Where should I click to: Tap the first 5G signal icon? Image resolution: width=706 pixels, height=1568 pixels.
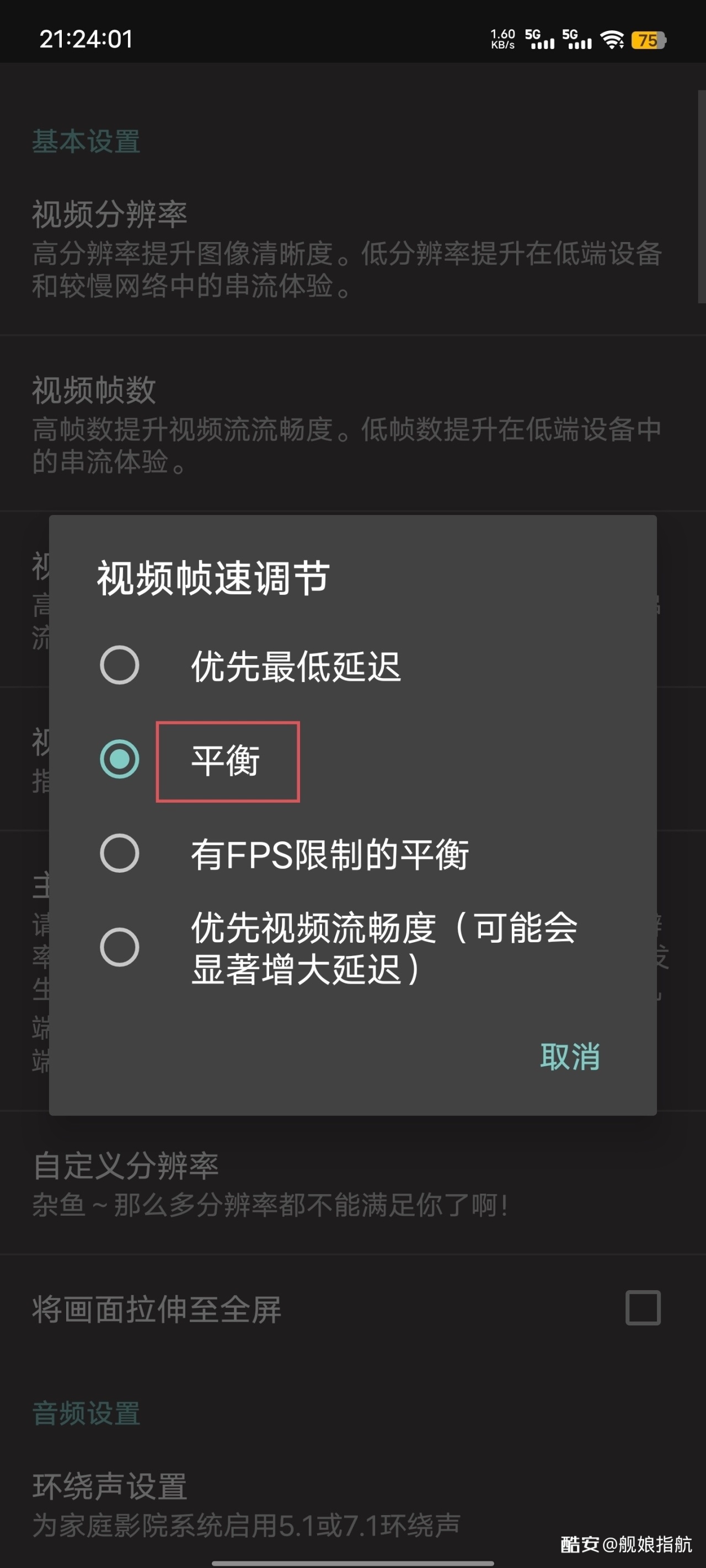[x=539, y=39]
